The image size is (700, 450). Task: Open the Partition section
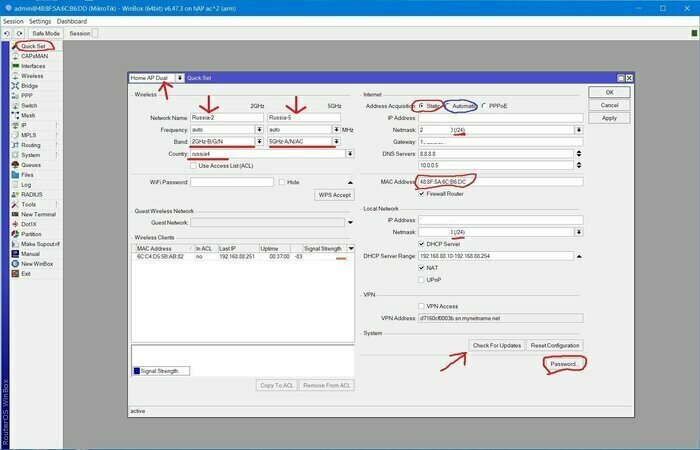[31, 234]
